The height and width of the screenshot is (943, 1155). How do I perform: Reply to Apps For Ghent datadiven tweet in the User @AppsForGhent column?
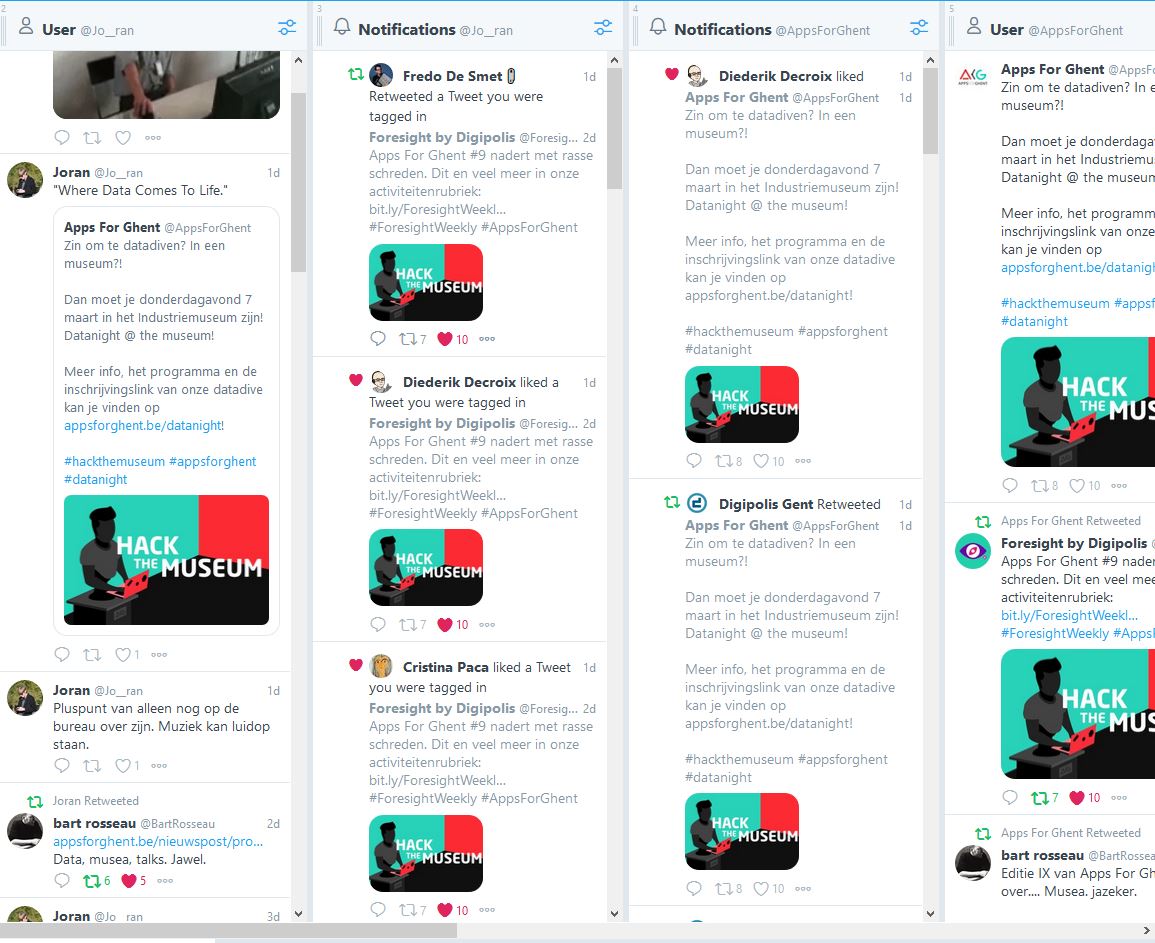tap(1010, 485)
